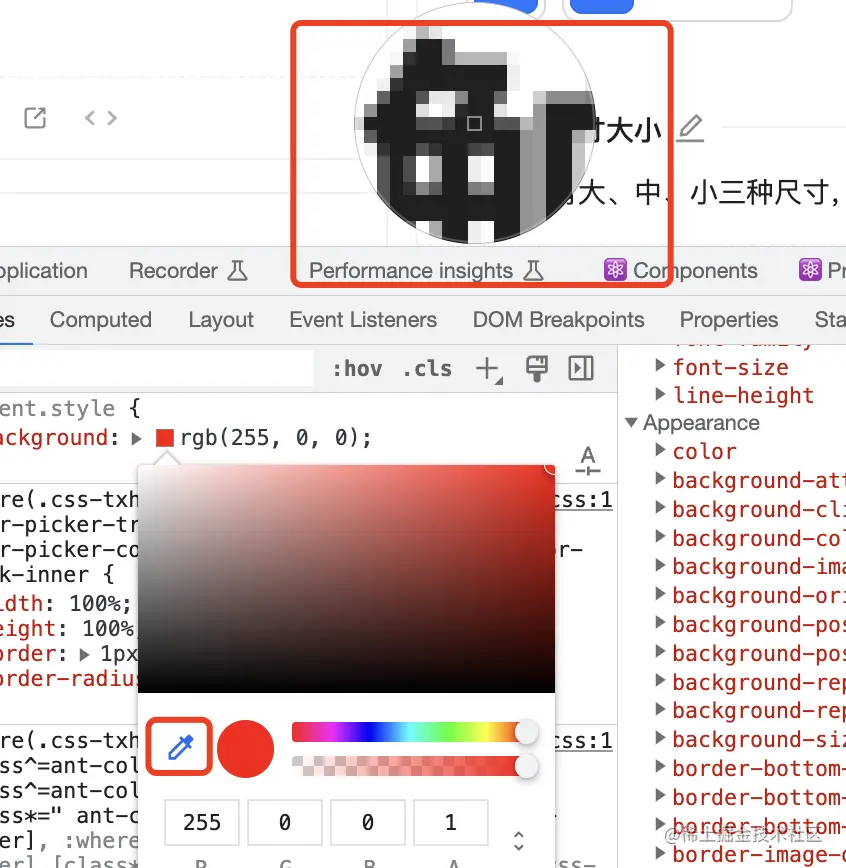
Task: Switch color format with the up-down arrows
Action: [519, 840]
